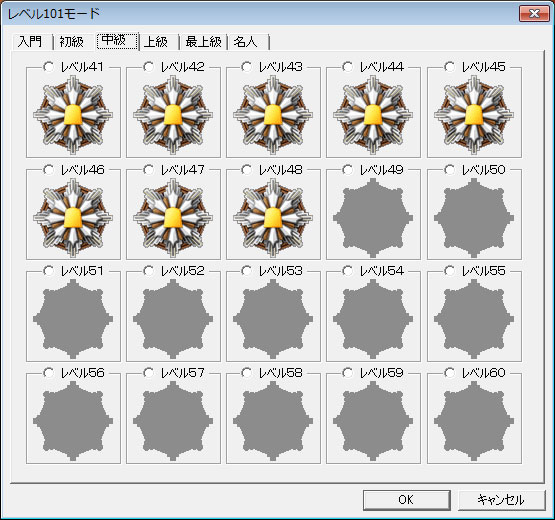Switch to the 入門 tab

point(30,42)
